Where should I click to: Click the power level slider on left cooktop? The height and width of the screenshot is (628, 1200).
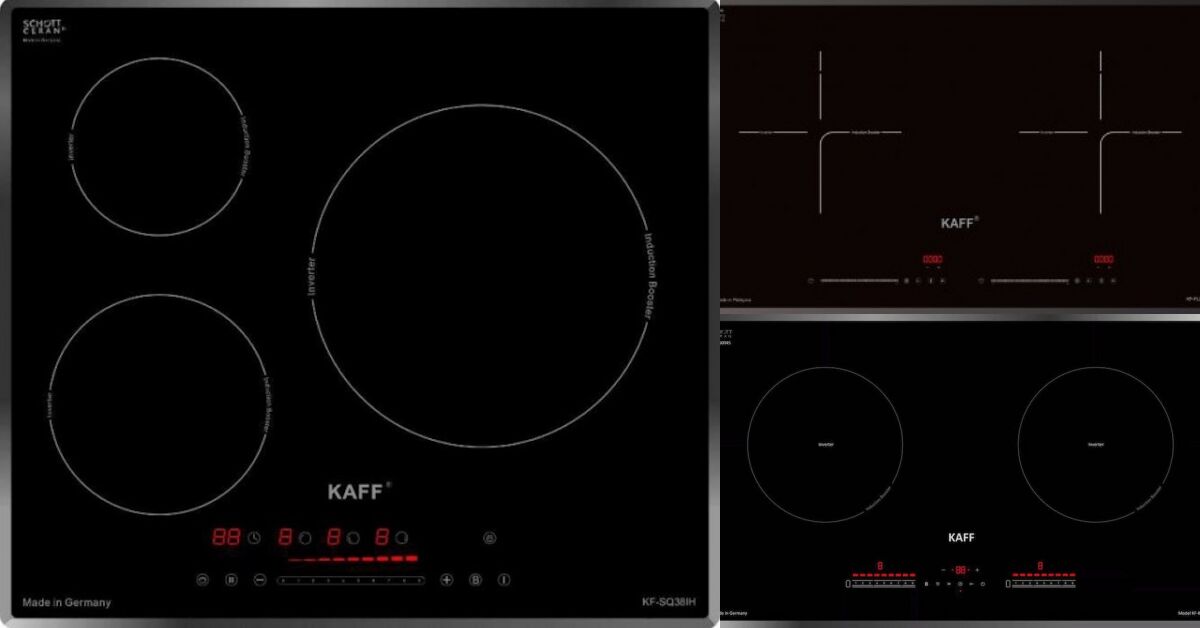click(x=350, y=580)
